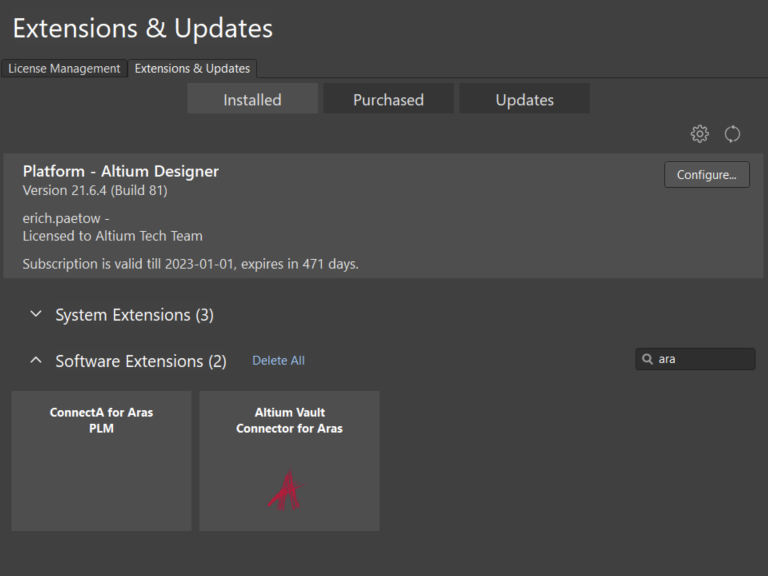
Task: Open the Purchased extensions view
Action: [x=388, y=100]
